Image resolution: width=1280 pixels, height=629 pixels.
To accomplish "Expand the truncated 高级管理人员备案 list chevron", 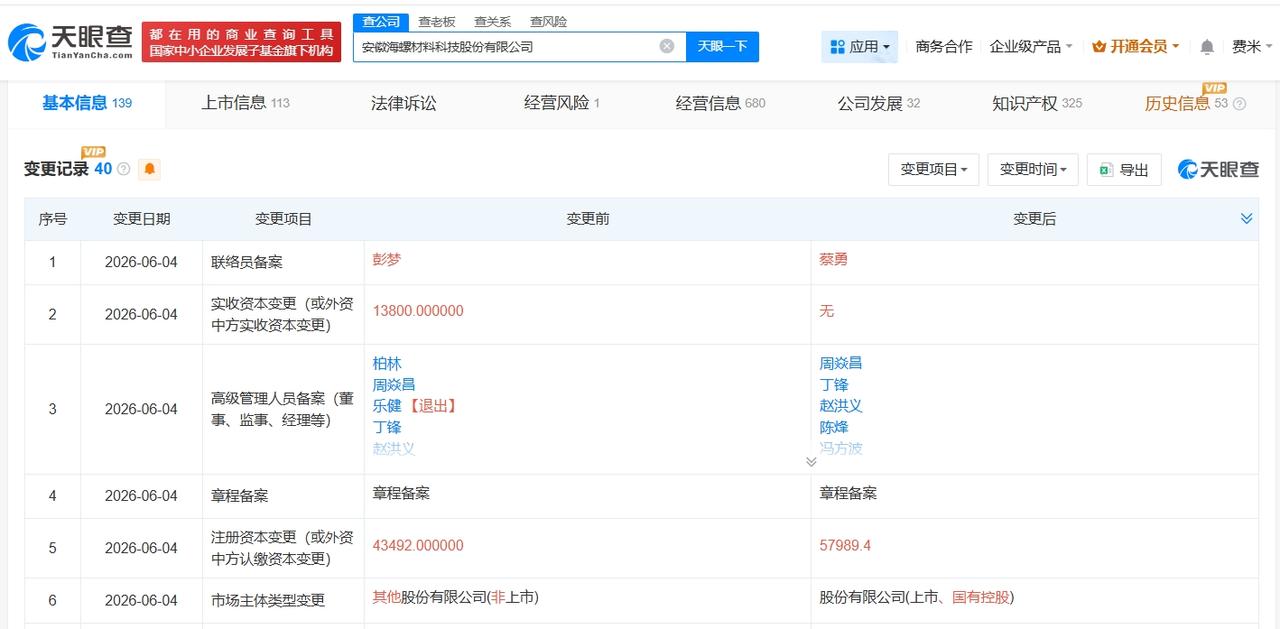I will pyautogui.click(x=811, y=461).
